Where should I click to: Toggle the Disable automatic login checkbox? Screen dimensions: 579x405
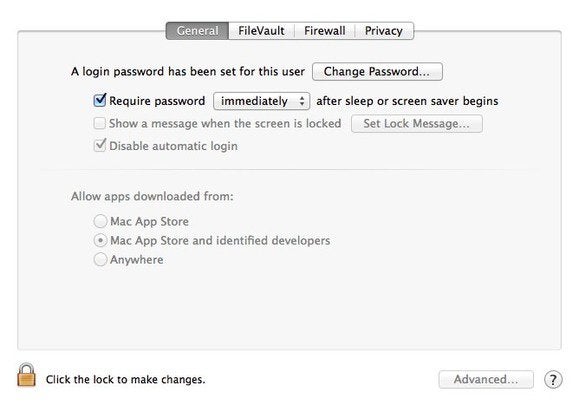[x=100, y=145]
